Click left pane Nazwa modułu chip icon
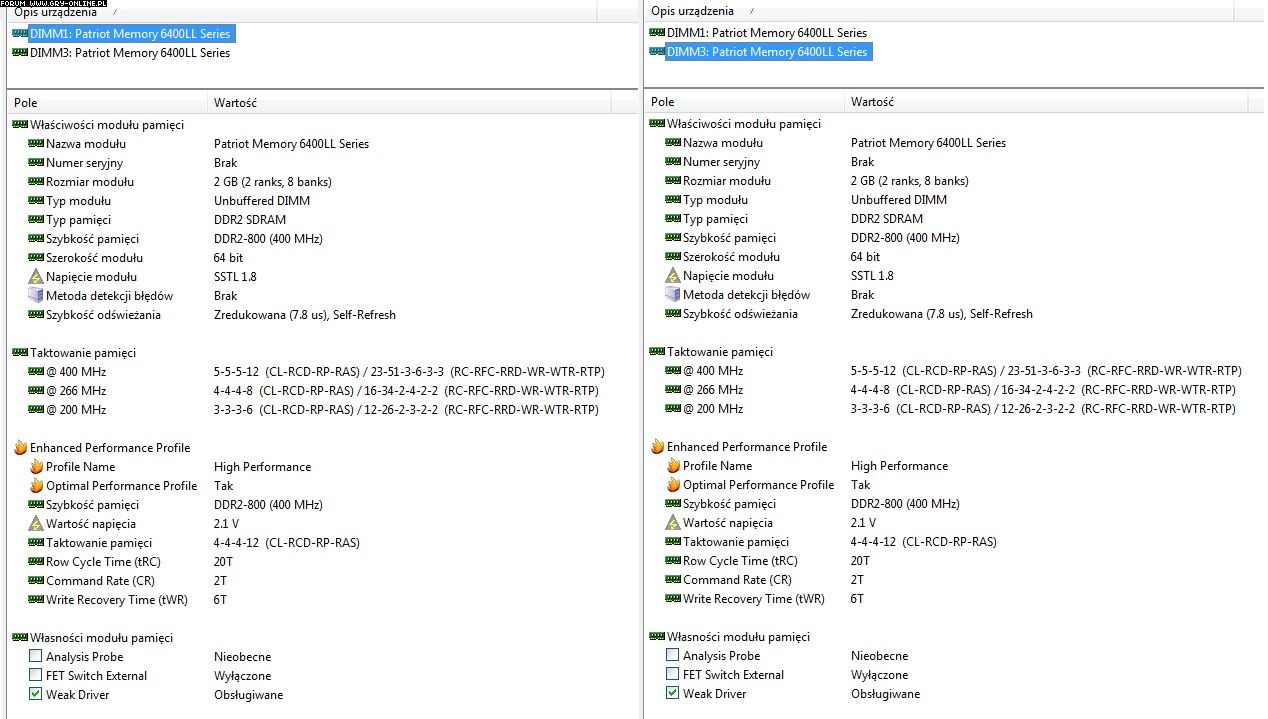Image resolution: width=1268 pixels, height=719 pixels. tap(36, 143)
